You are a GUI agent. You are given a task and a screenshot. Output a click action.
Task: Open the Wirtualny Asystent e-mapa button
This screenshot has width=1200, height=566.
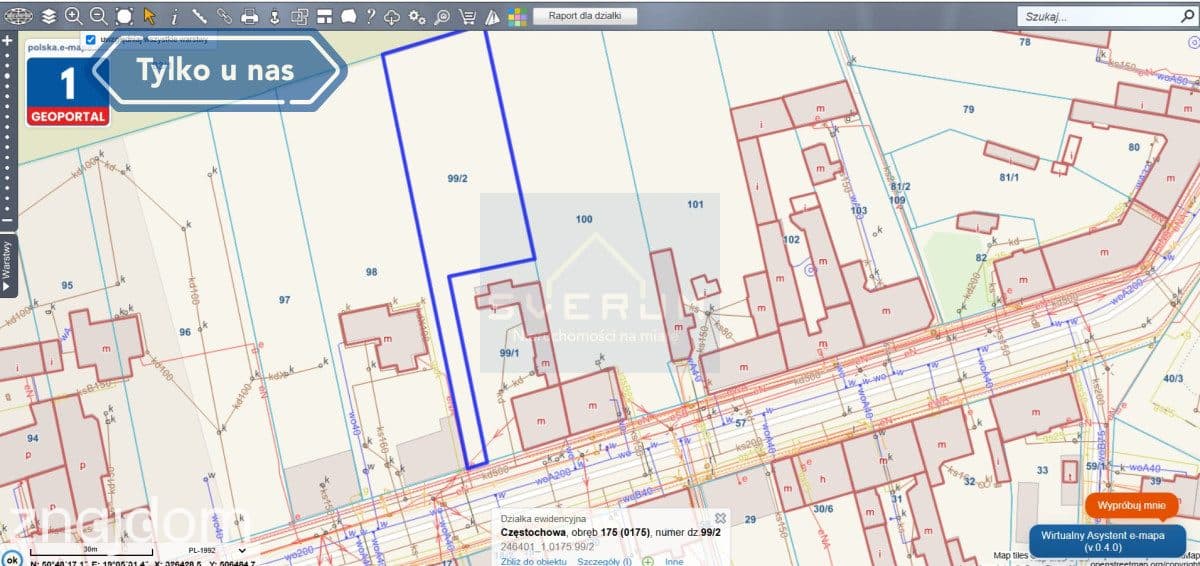[1108, 541]
